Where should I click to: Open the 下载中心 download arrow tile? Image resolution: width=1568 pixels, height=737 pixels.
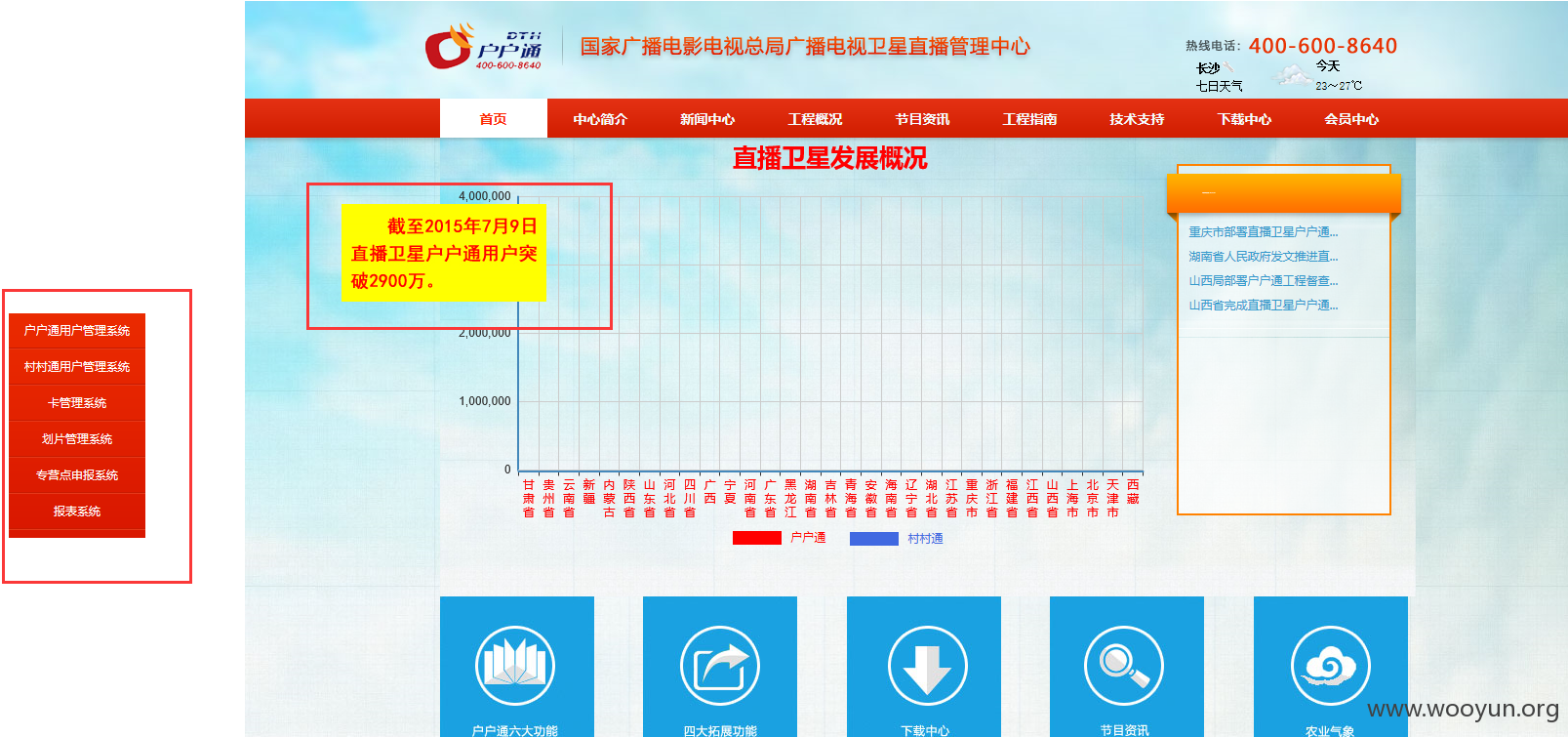click(924, 667)
